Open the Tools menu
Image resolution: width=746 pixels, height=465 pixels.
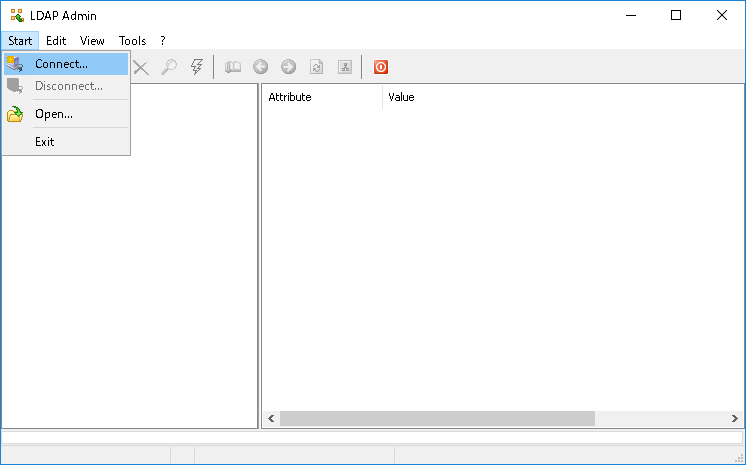pos(132,41)
